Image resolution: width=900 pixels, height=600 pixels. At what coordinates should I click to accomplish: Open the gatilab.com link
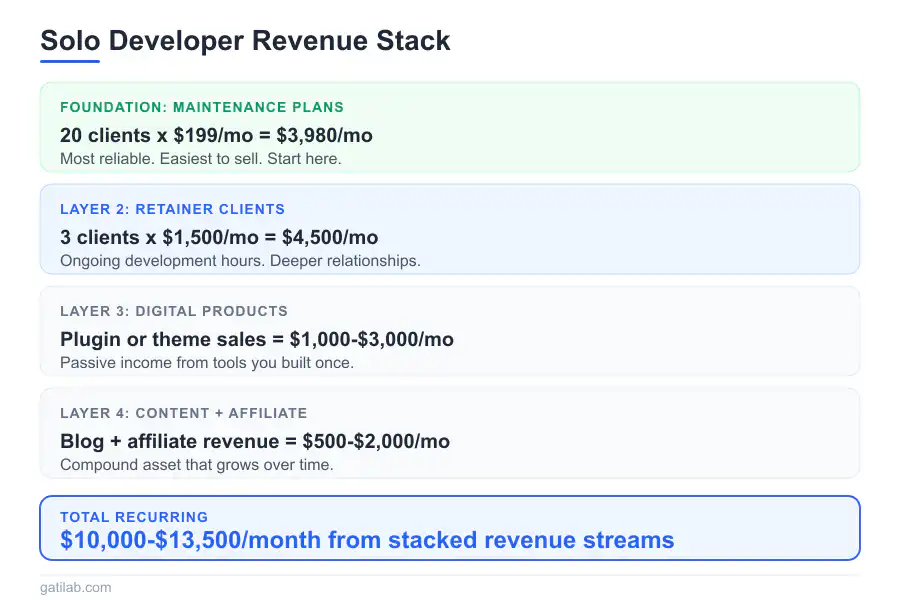[75, 587]
